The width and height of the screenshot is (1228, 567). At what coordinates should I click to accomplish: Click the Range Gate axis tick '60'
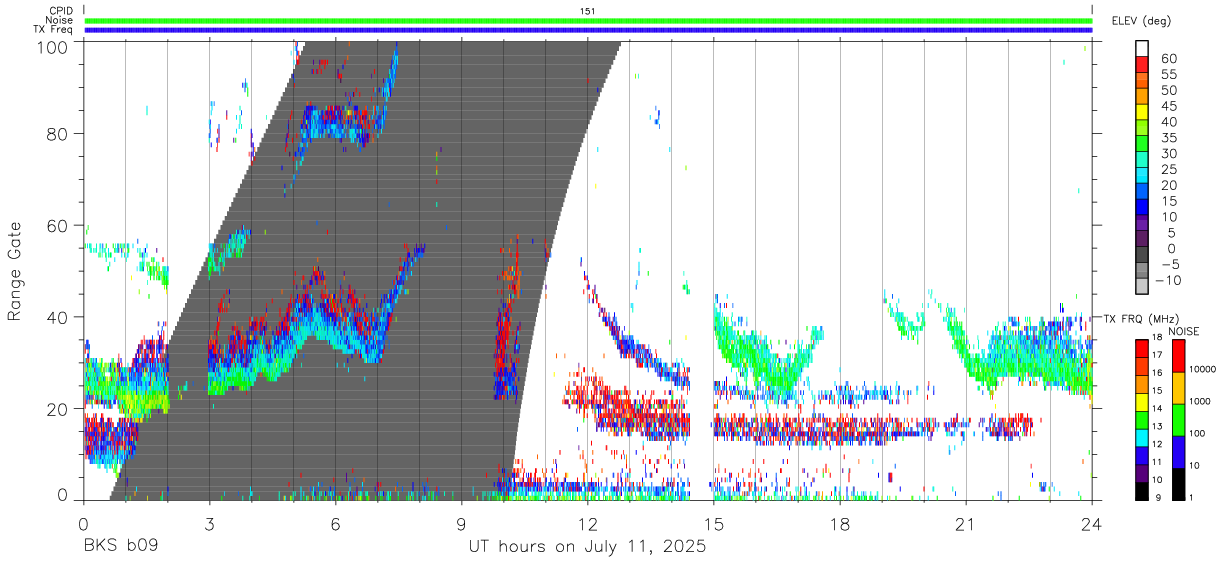pyautogui.click(x=56, y=226)
